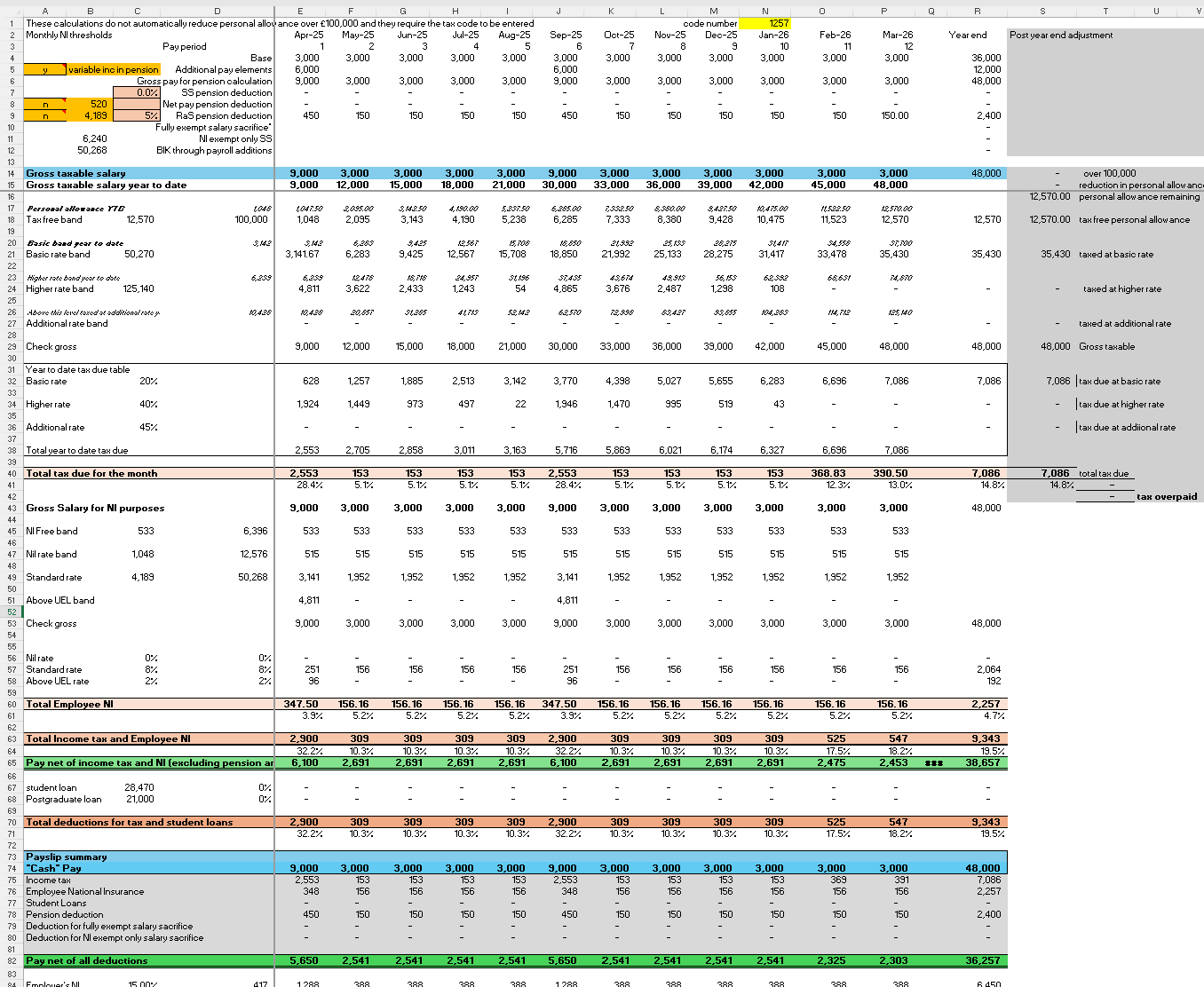Click the 'Pay net of all deductions' label
1204x987 pixels.
pos(87,960)
